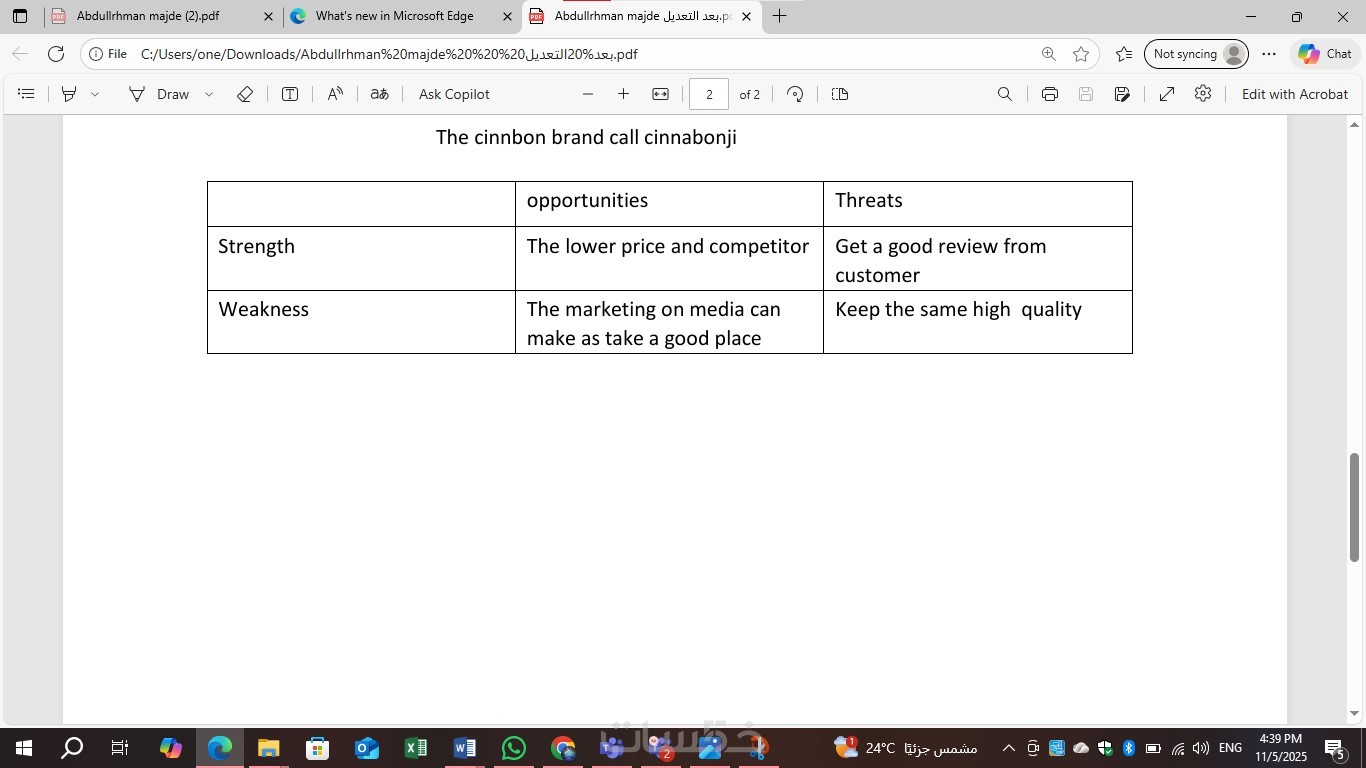Screen dimensions: 1366x768
Task: Click the 'Threats' header cell
Action: pyautogui.click(x=978, y=204)
